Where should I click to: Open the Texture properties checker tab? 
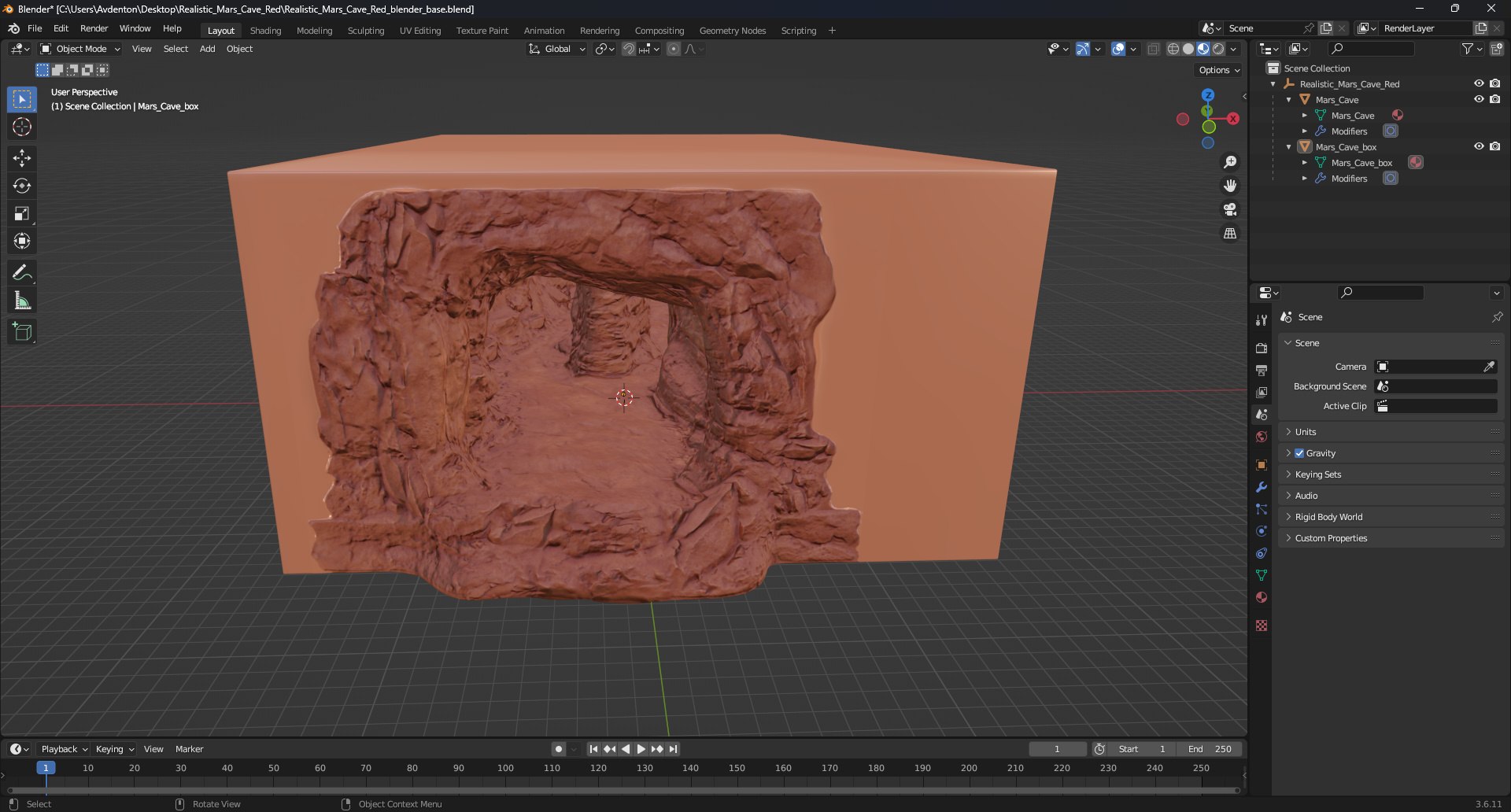click(x=1262, y=626)
